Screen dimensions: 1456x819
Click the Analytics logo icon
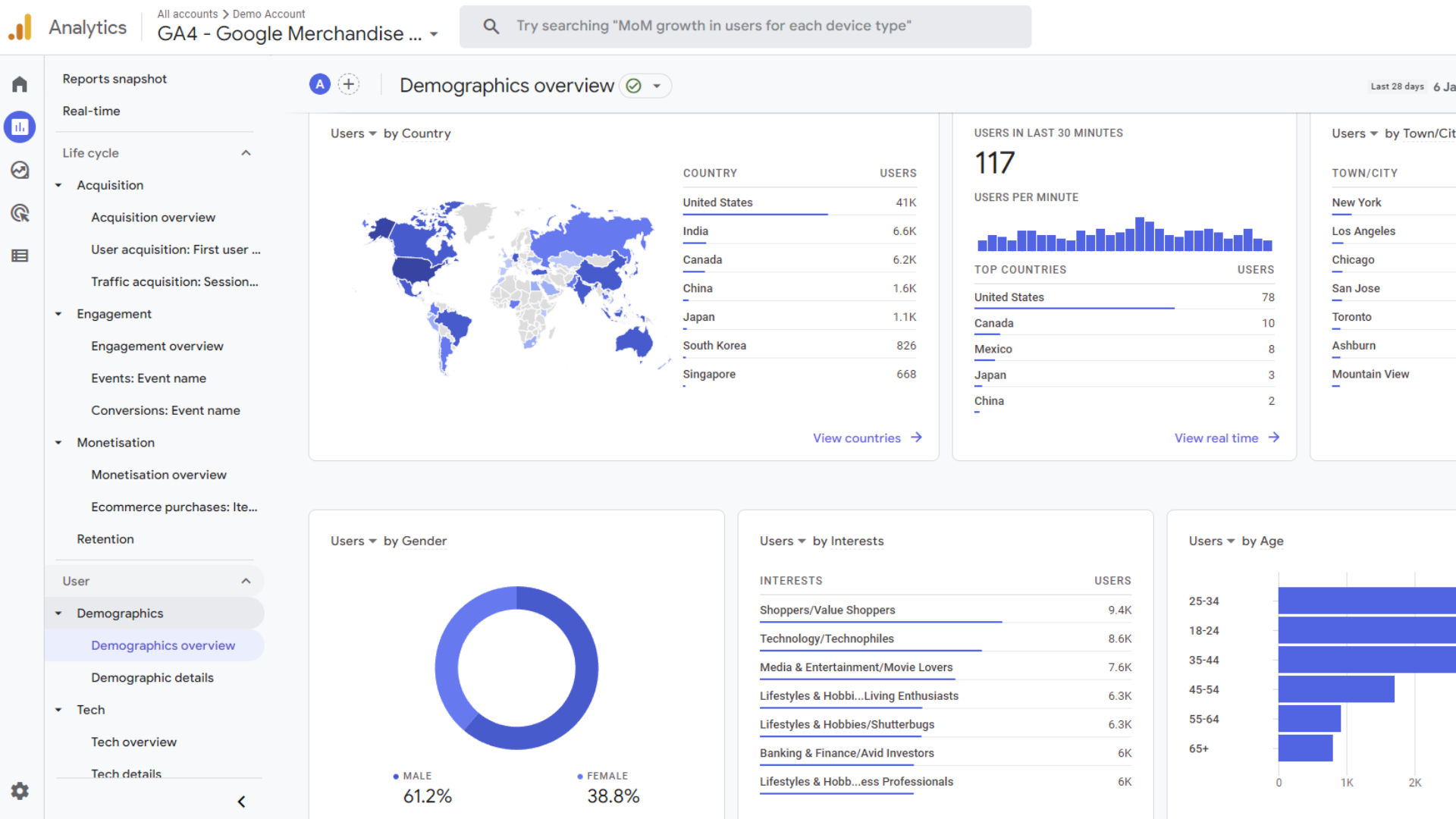click(20, 27)
